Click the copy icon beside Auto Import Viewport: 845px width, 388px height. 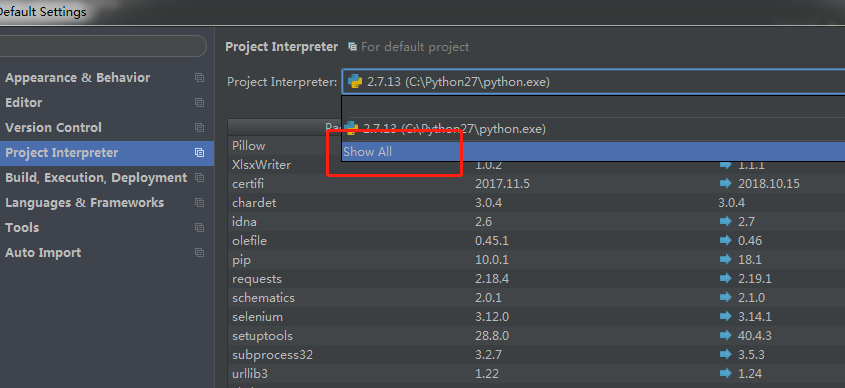coord(199,252)
